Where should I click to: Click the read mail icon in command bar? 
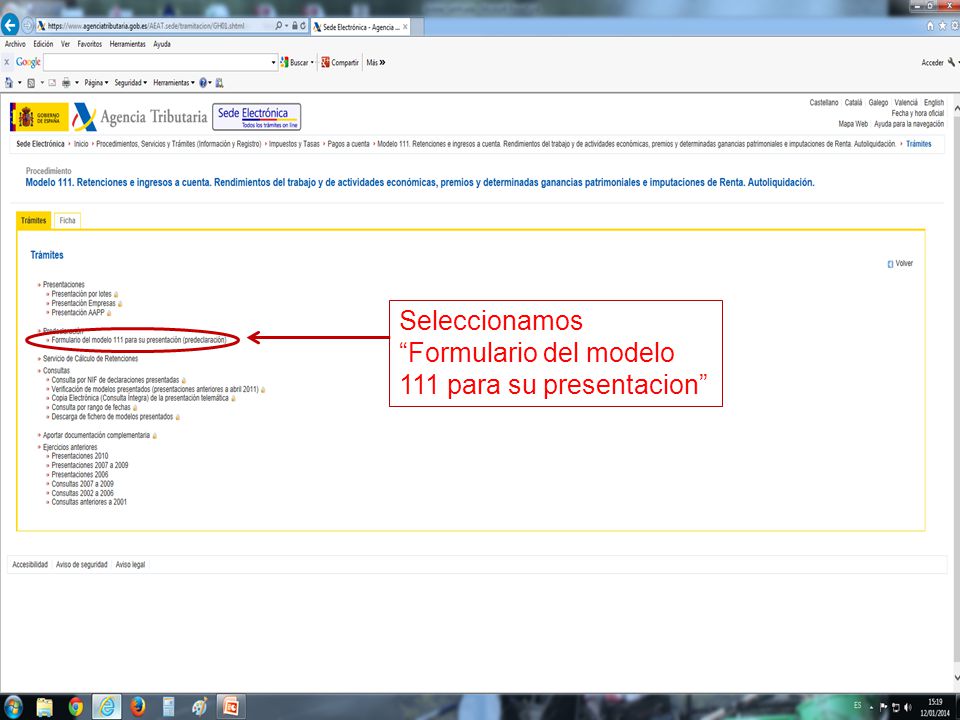point(52,83)
